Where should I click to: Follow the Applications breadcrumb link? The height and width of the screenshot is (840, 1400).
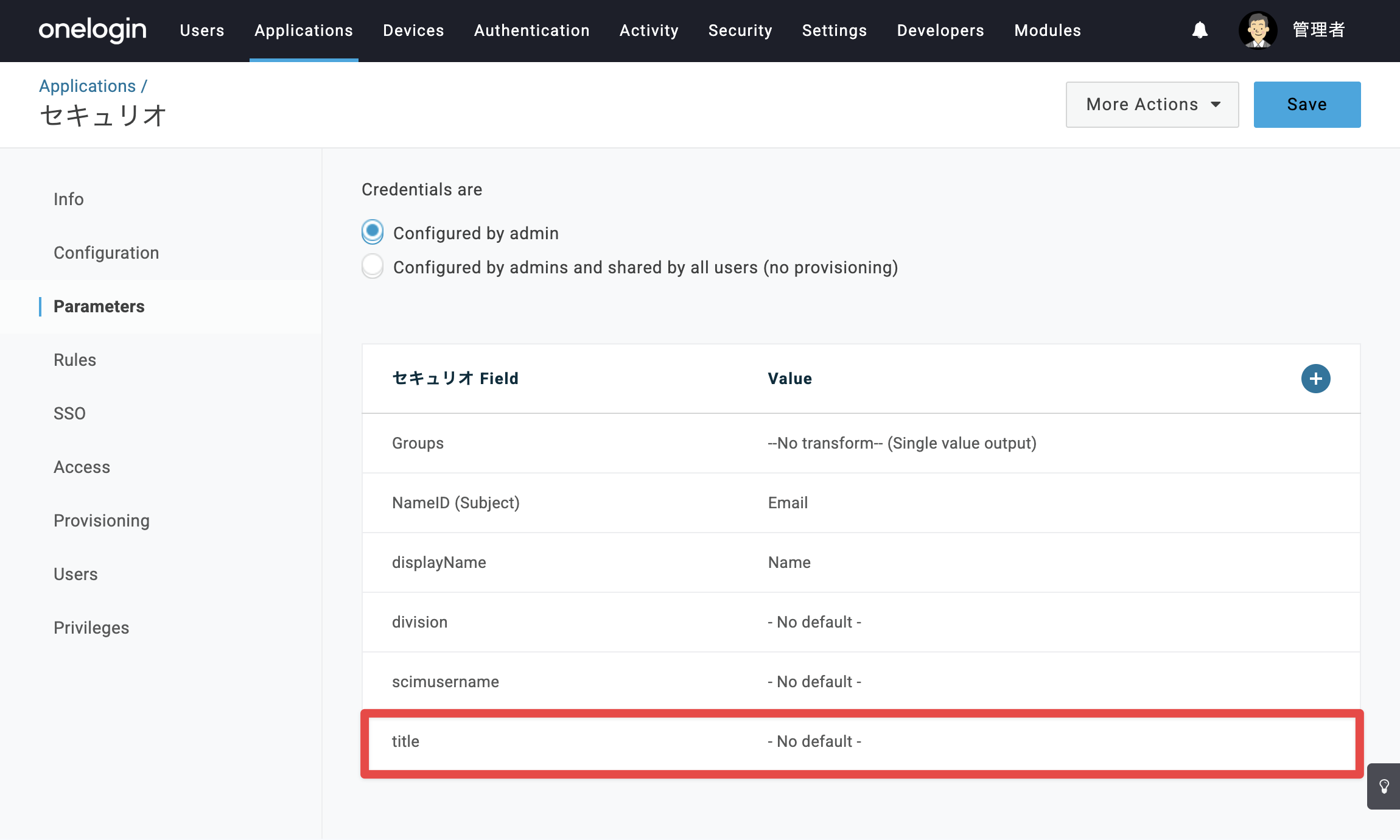pyautogui.click(x=87, y=86)
